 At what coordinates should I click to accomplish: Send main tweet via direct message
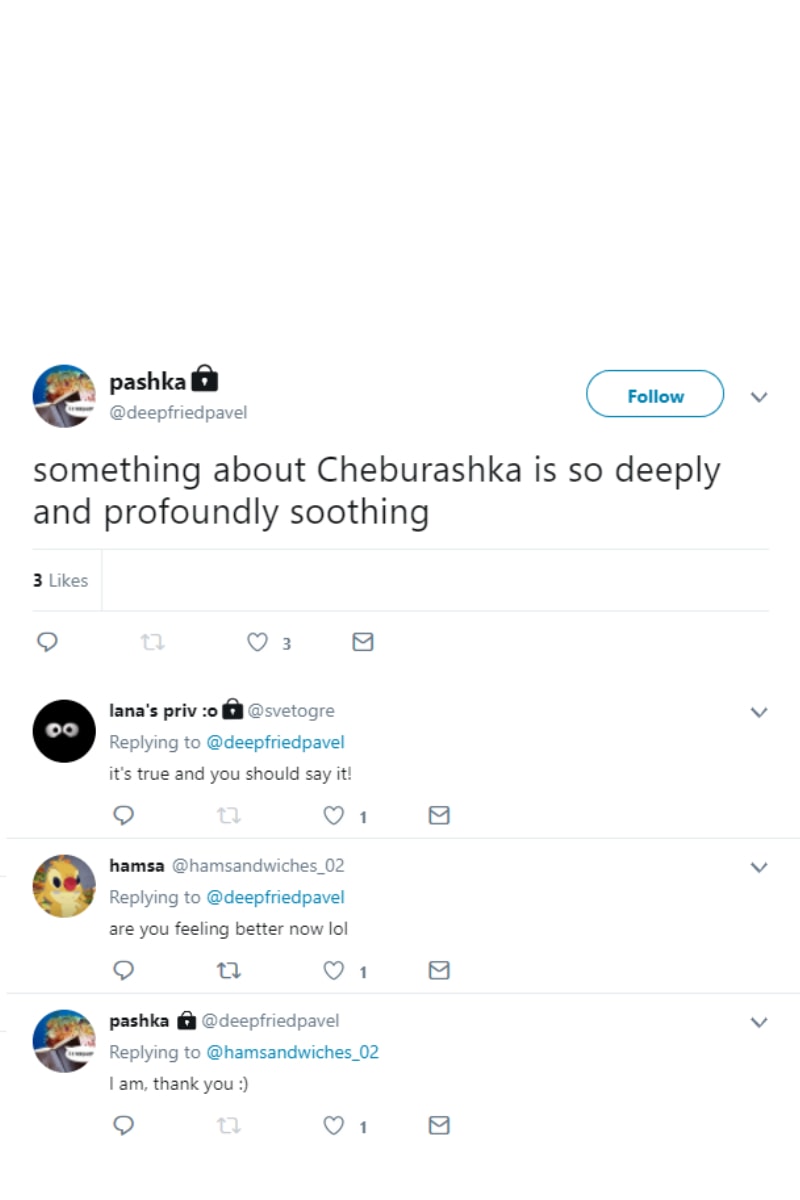(x=364, y=642)
